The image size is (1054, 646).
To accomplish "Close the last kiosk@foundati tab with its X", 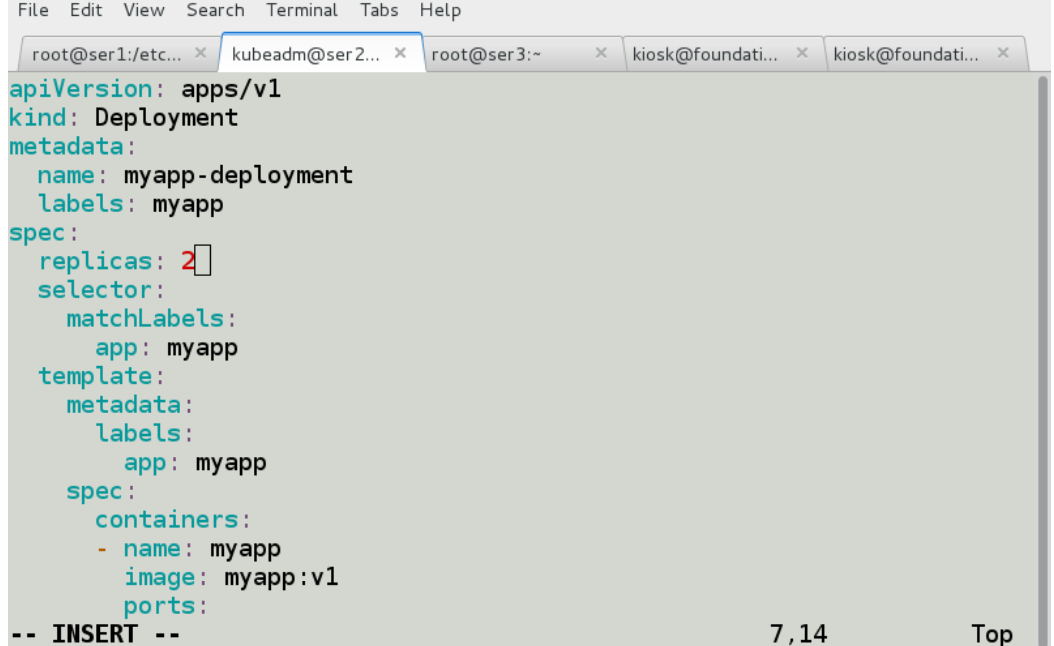I will [x=1003, y=53].
